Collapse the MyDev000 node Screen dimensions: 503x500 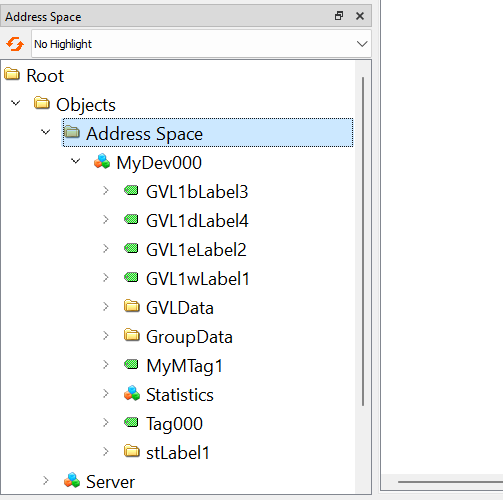[x=76, y=162]
